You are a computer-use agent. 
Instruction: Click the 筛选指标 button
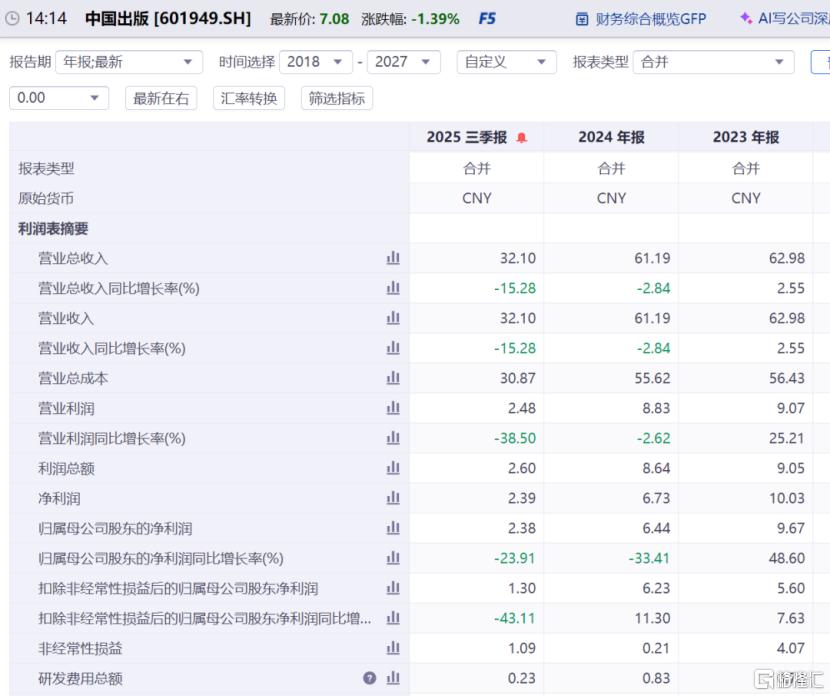(x=337, y=98)
